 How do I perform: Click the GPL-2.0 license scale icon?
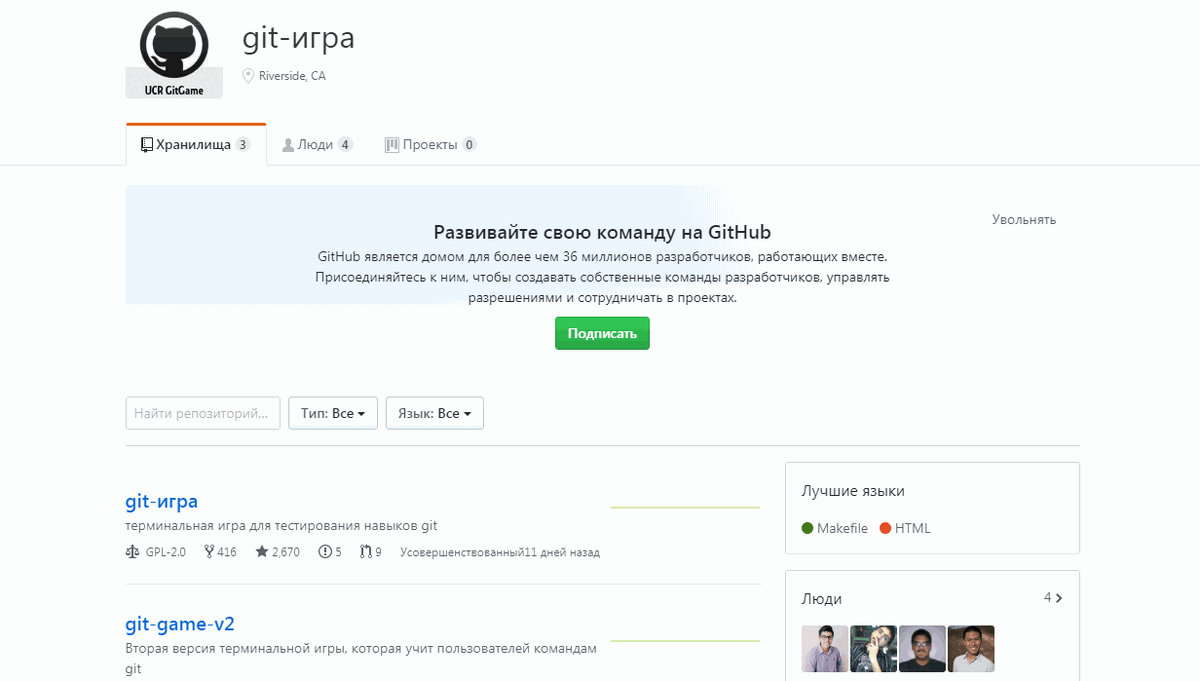click(x=132, y=552)
